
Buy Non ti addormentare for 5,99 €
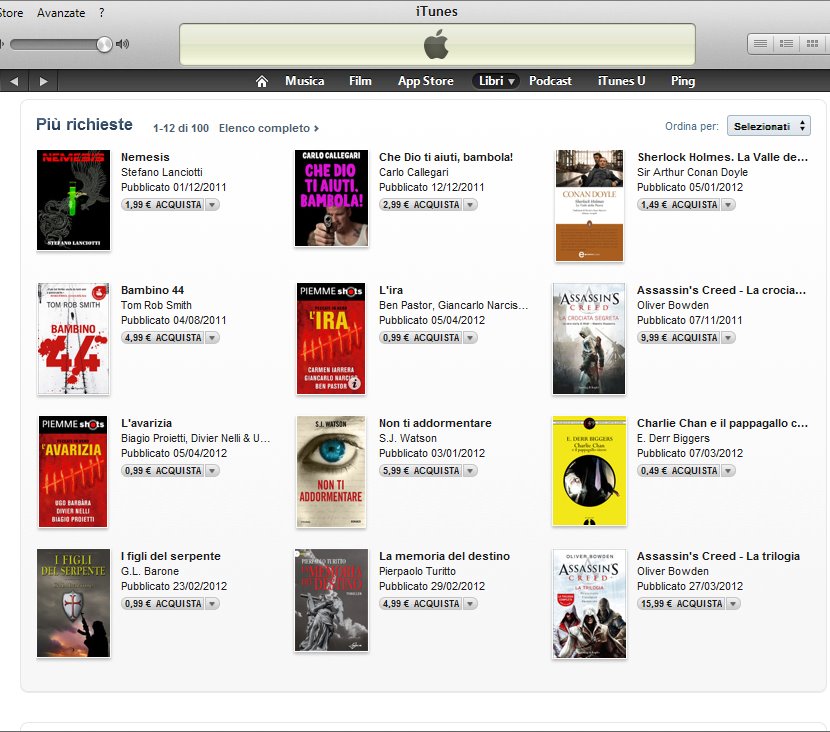pos(421,470)
